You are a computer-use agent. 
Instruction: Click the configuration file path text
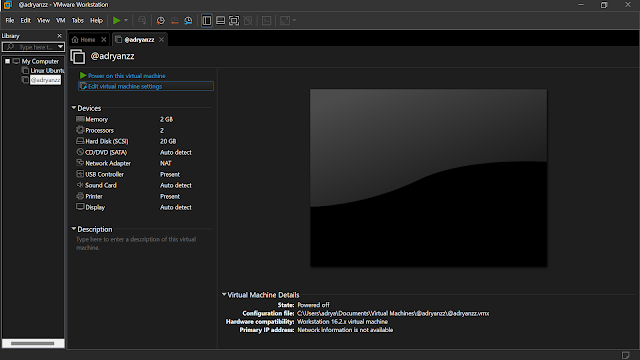click(x=393, y=313)
